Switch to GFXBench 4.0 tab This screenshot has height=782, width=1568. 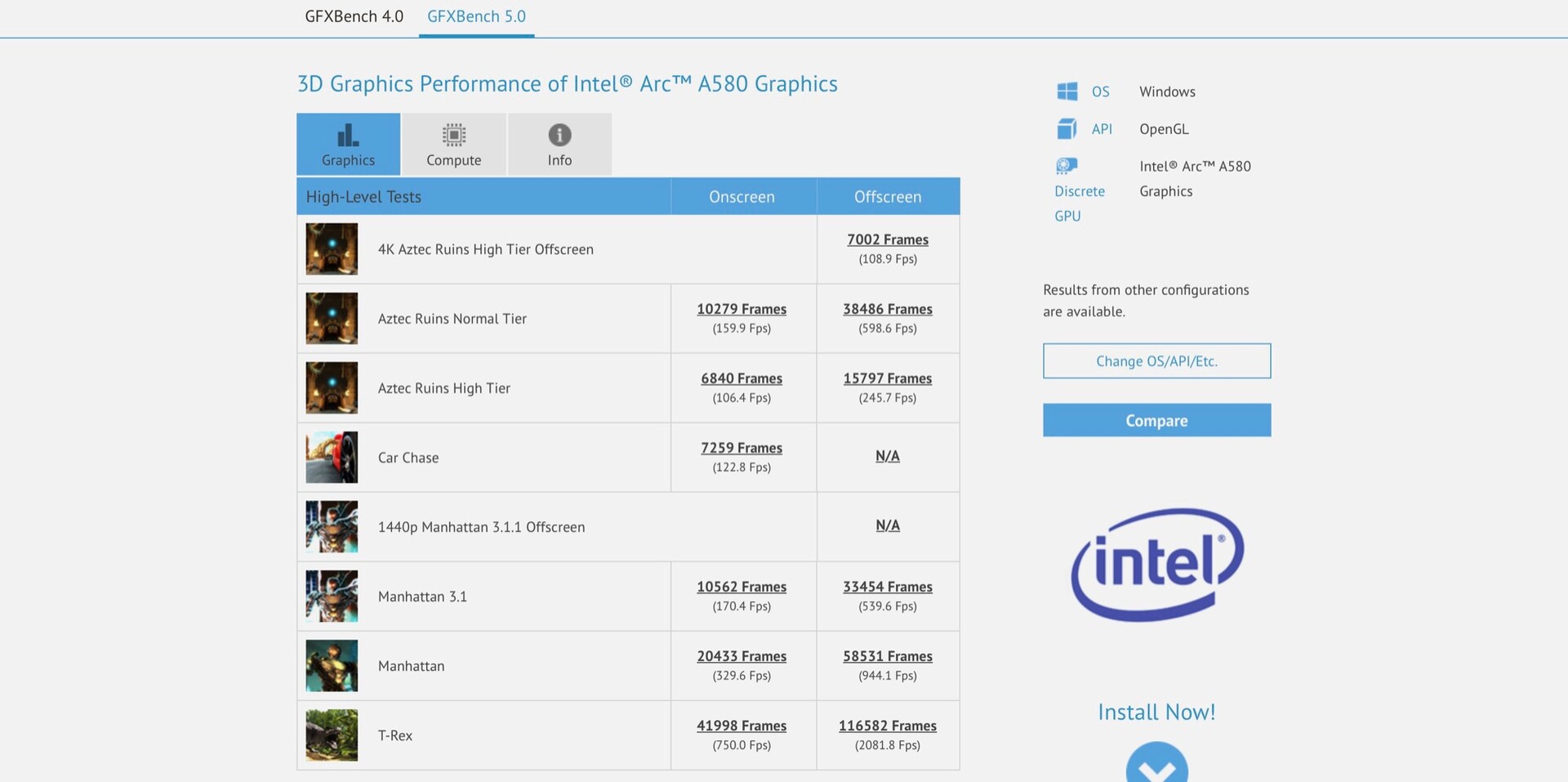coord(354,16)
